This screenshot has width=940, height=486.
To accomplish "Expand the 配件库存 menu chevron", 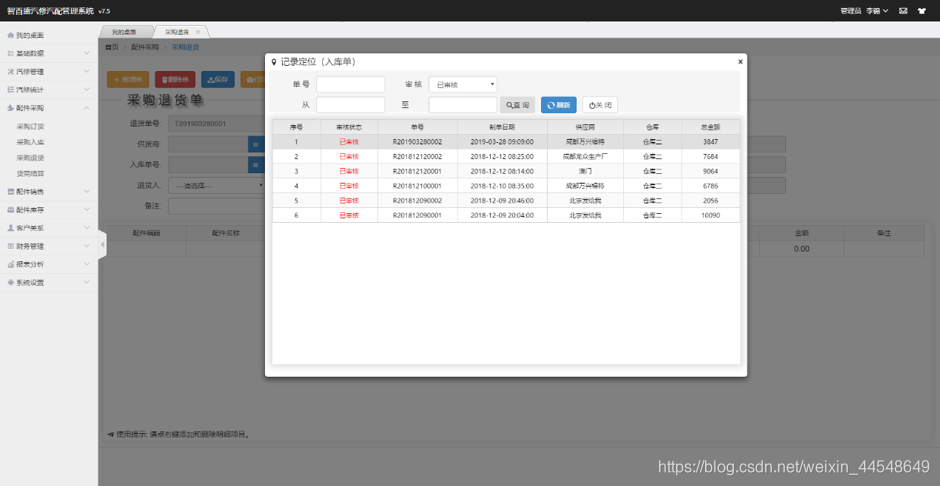I will click(x=87, y=210).
